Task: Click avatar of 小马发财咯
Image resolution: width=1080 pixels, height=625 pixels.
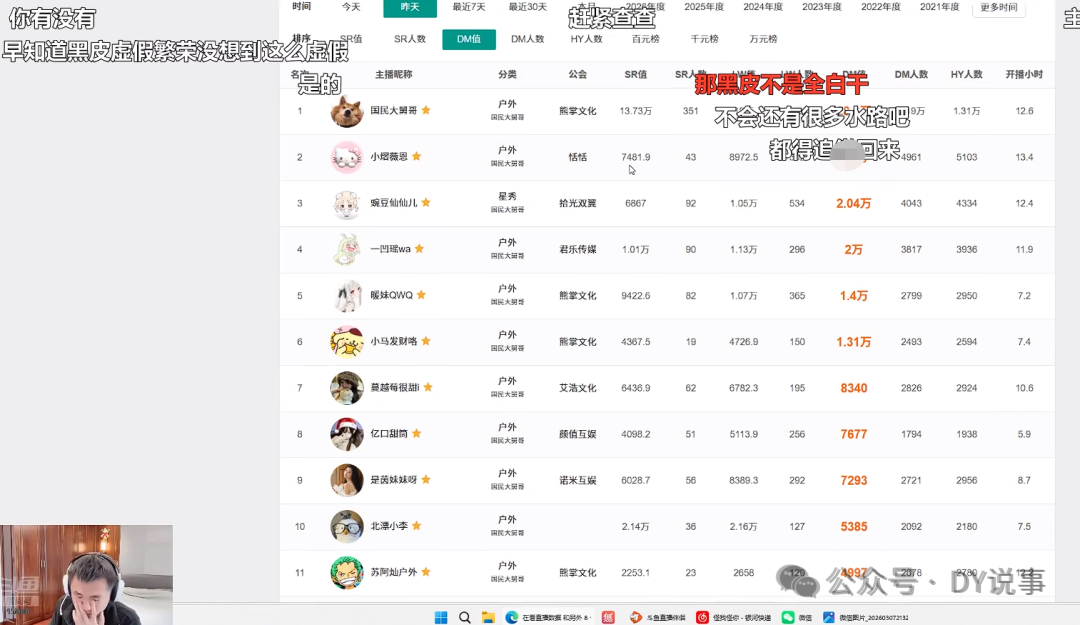Action: [347, 342]
